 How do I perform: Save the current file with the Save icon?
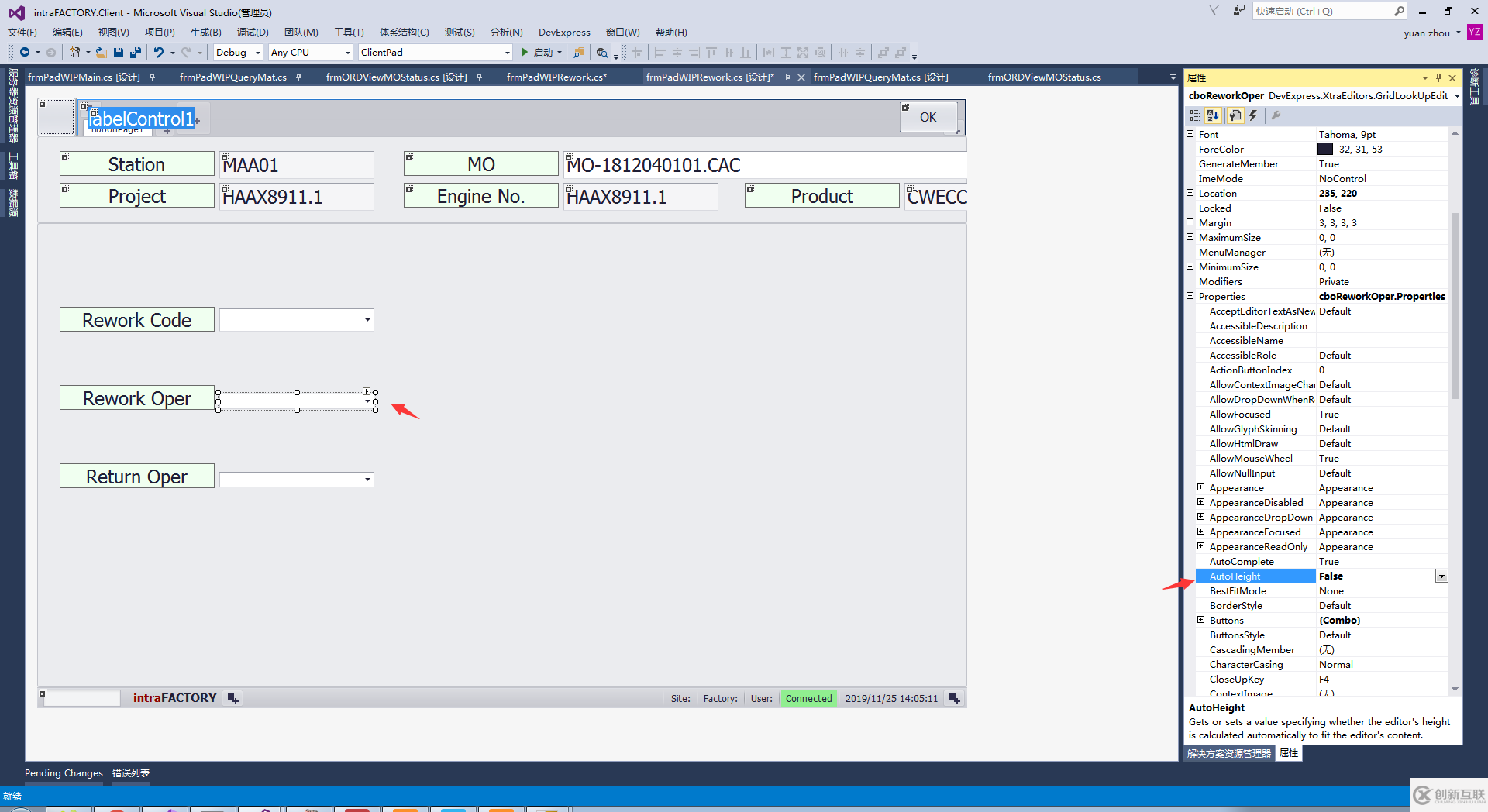[119, 53]
